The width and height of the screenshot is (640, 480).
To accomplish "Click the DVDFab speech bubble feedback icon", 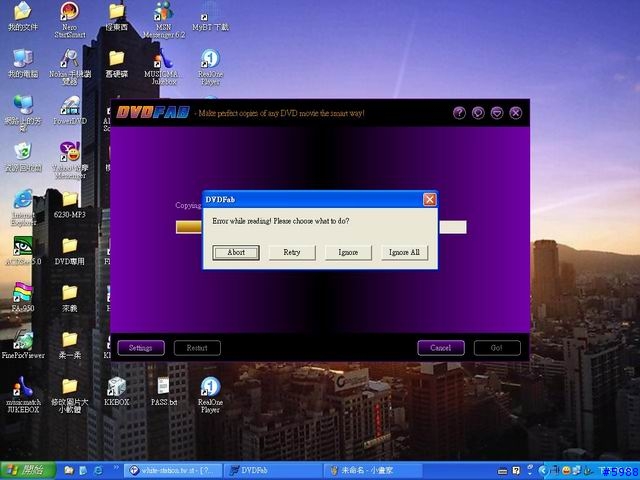I will [478, 113].
